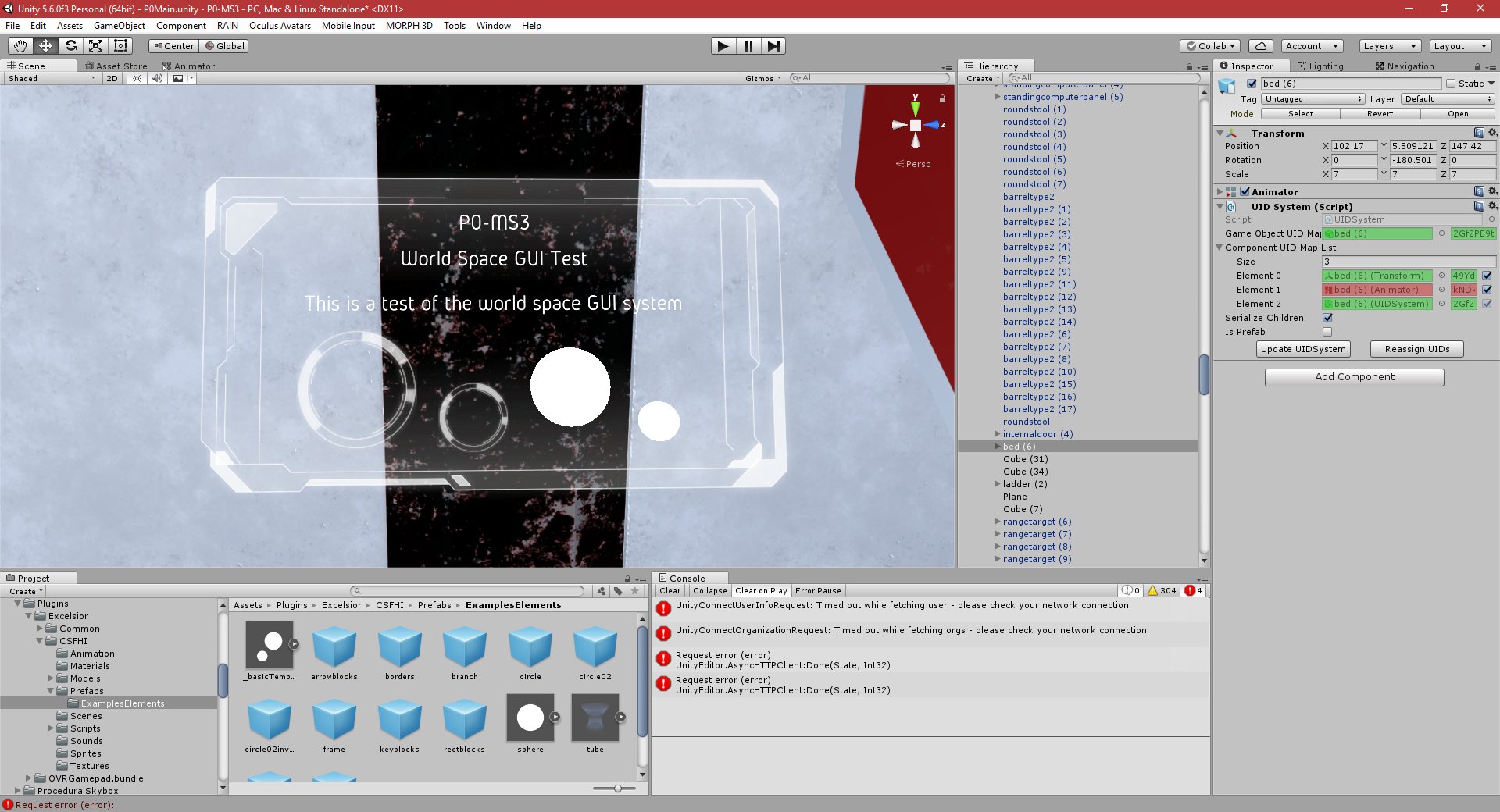
Task: Click the Add Component button
Action: pyautogui.click(x=1354, y=377)
